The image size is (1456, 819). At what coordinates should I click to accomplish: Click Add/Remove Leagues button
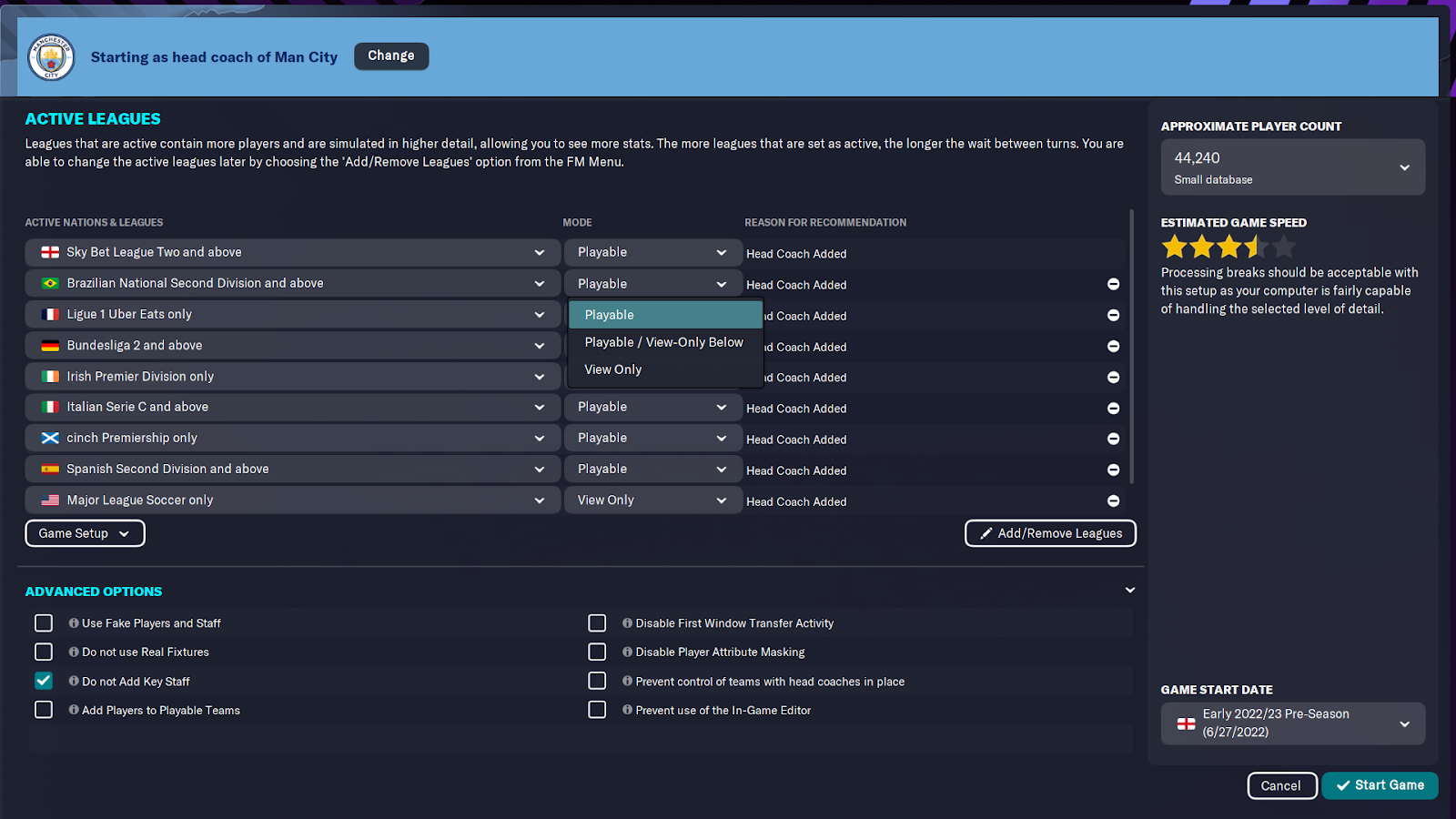[x=1050, y=533]
